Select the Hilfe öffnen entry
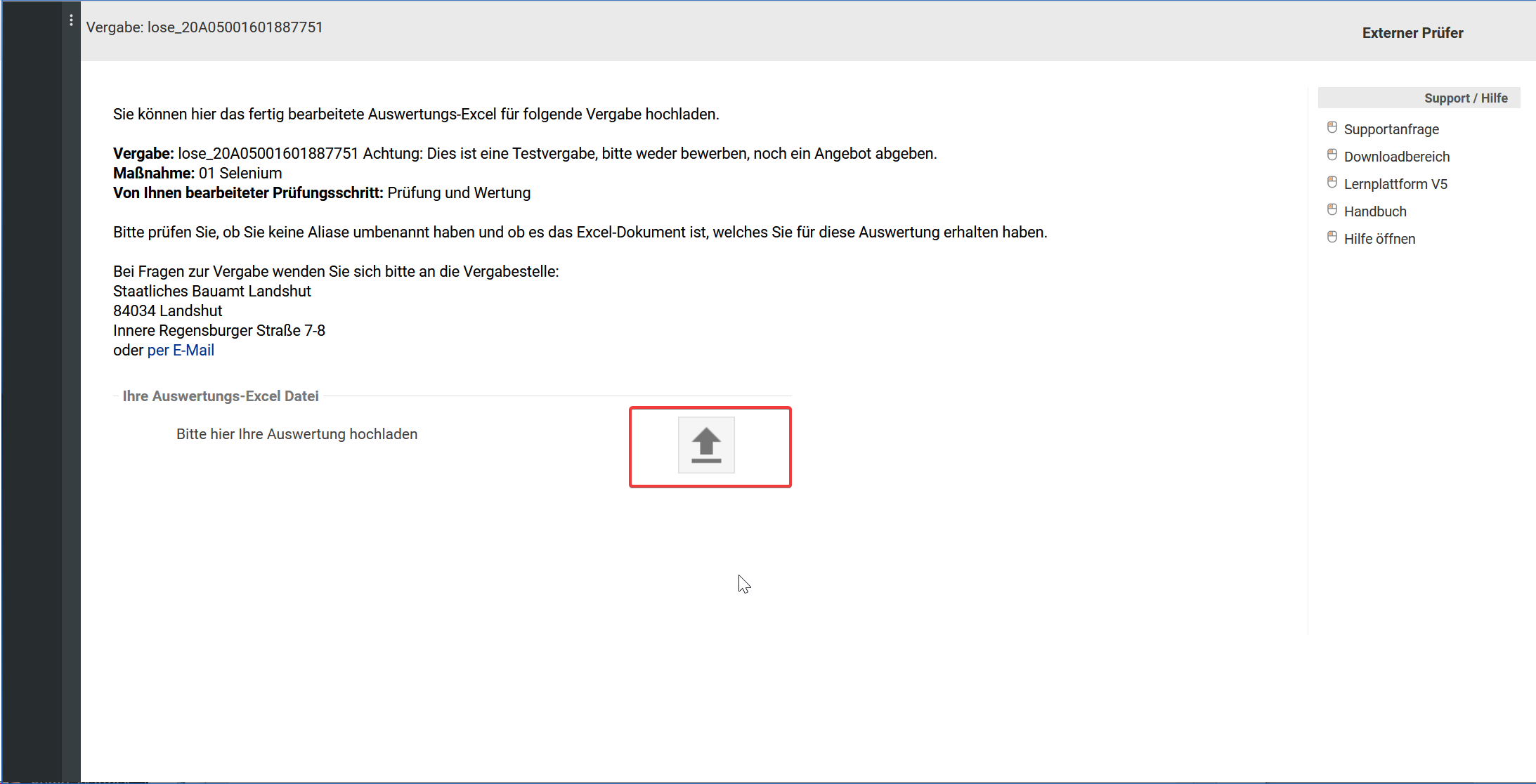1536x784 pixels. [1379, 239]
